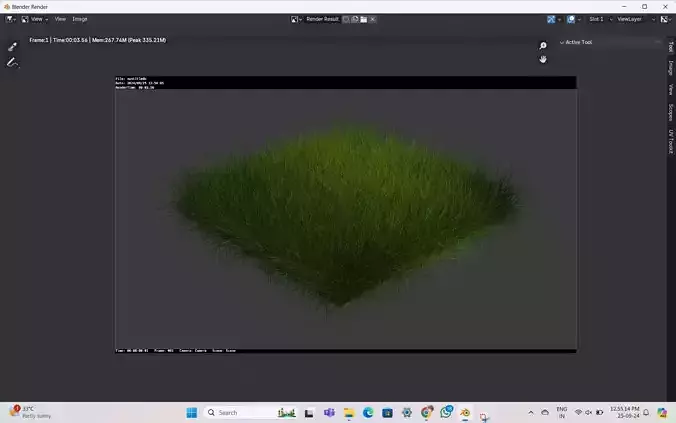The image size is (676, 423).
Task: Collapse the Active Tool panel
Action: click(576, 42)
